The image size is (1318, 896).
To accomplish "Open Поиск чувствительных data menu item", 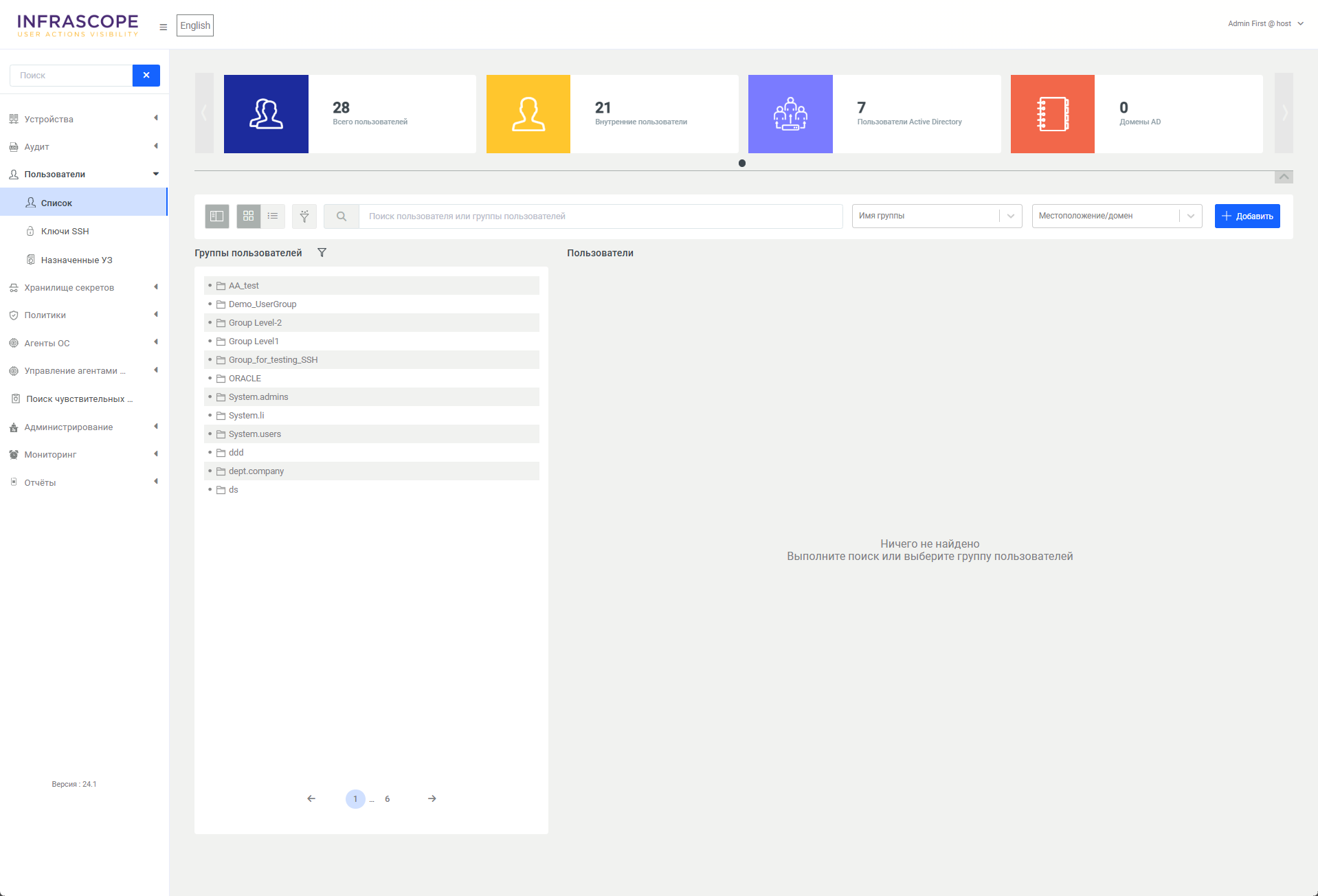I will click(x=84, y=399).
